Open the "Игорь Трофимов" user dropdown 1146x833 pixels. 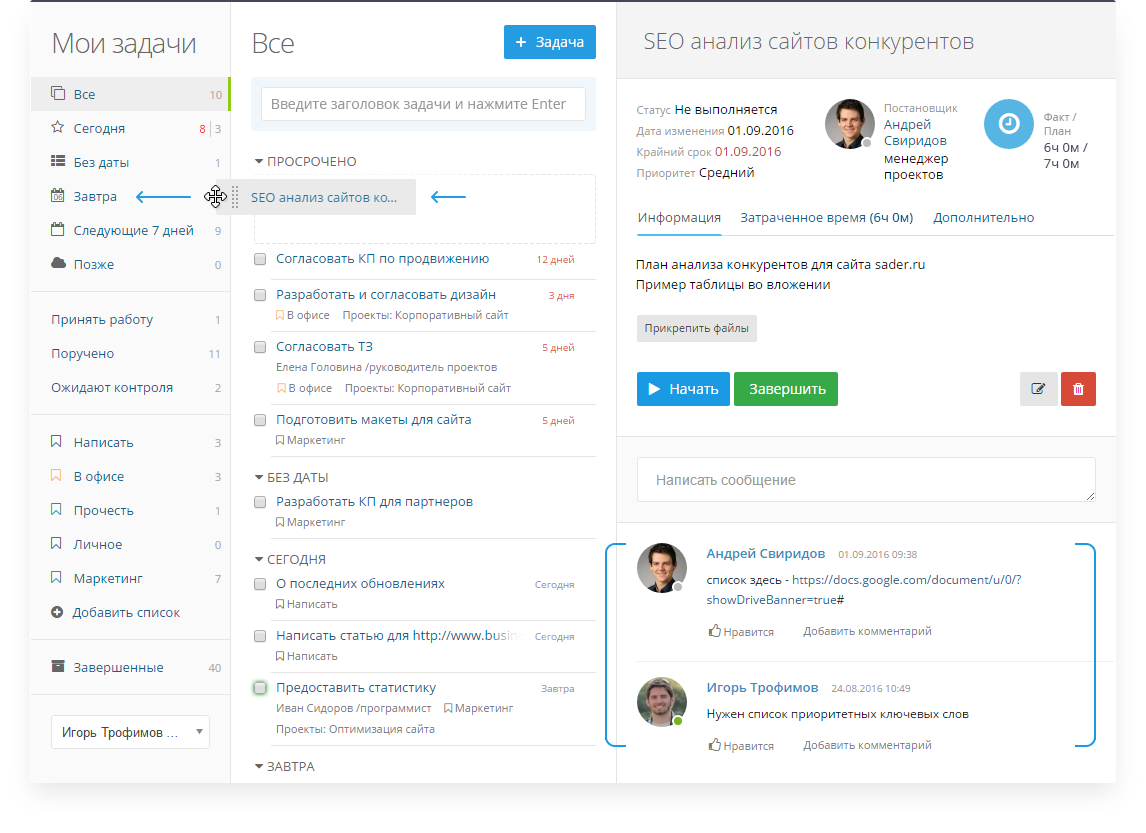[130, 732]
